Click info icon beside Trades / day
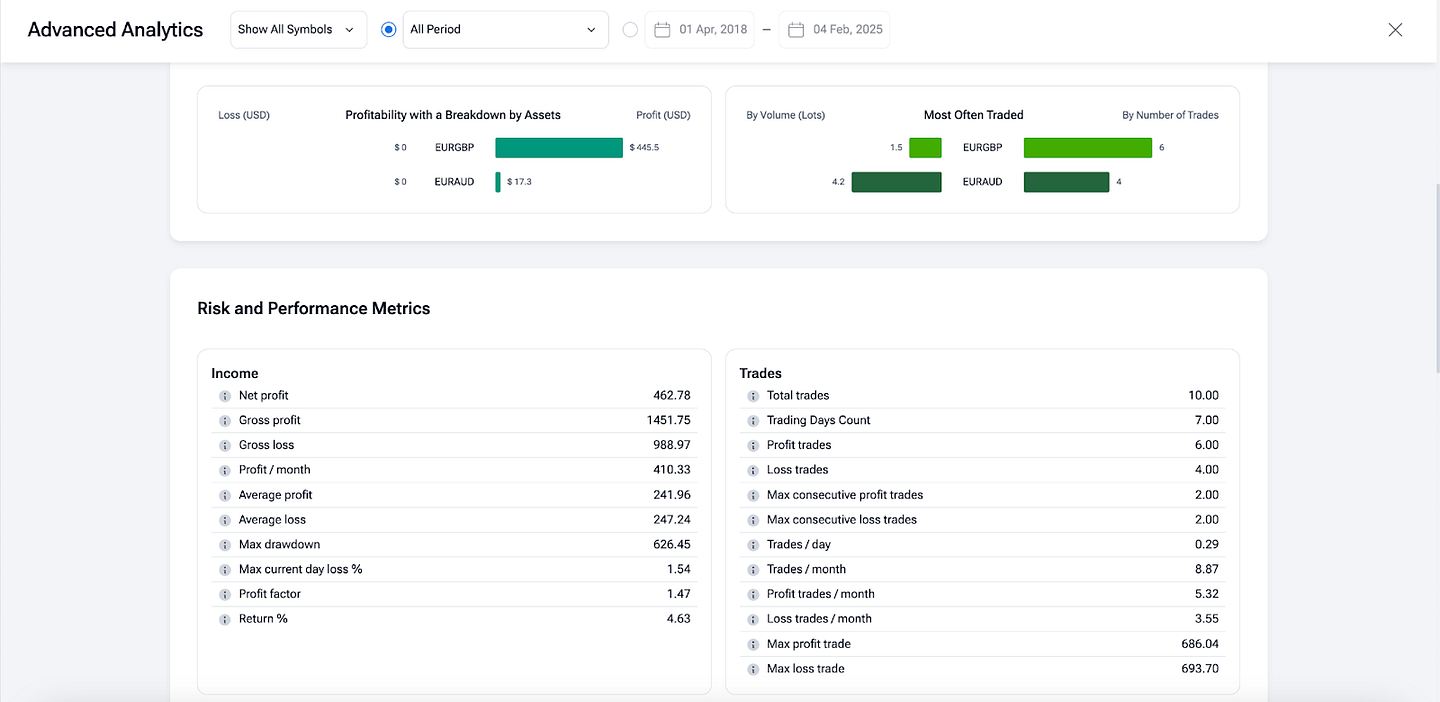The width and height of the screenshot is (1440, 702). (x=753, y=545)
